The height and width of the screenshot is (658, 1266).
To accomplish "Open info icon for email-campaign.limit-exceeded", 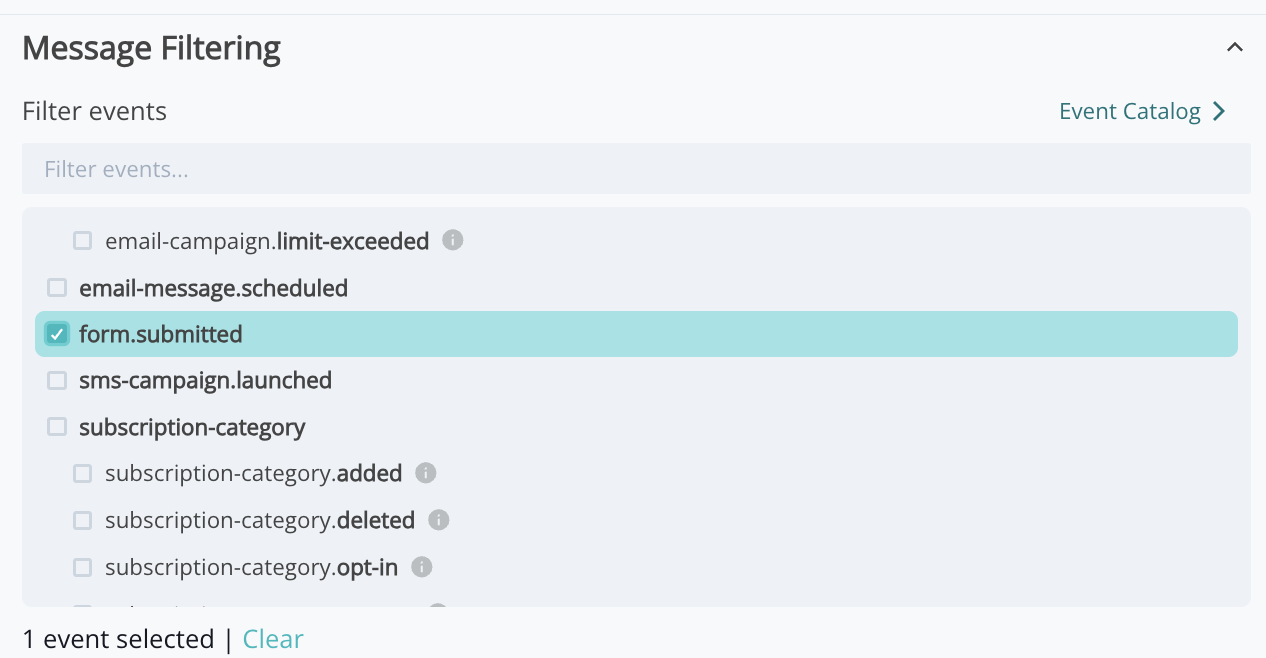I will (453, 240).
